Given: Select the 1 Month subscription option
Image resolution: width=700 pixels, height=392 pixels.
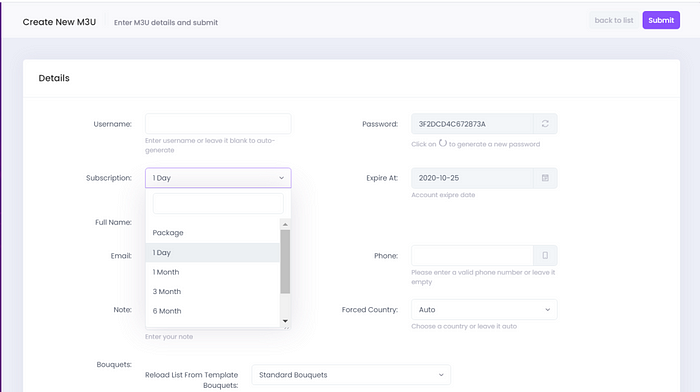Looking at the screenshot, I should (x=212, y=272).
